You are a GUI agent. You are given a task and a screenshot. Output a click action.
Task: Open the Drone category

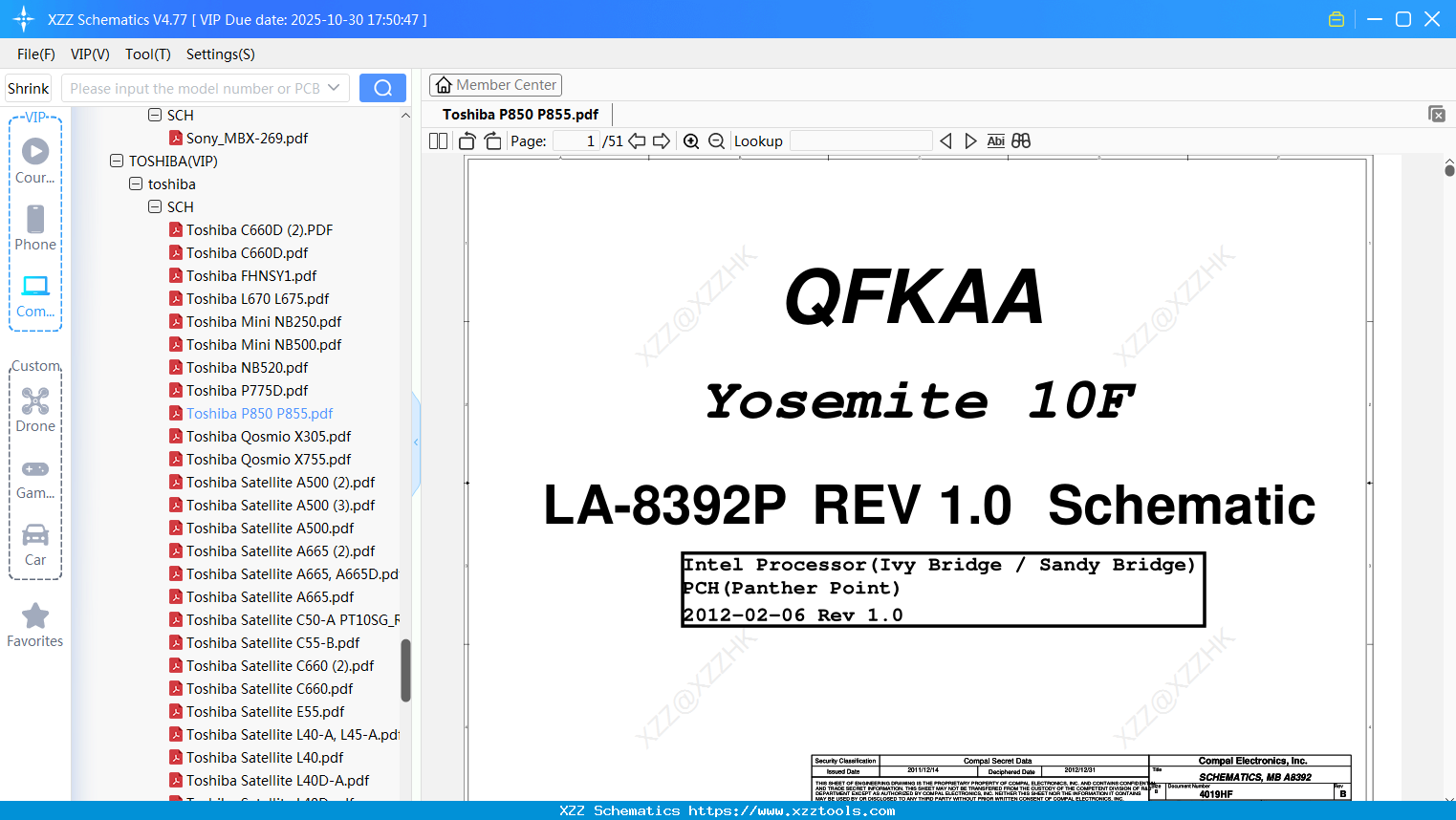(x=35, y=410)
